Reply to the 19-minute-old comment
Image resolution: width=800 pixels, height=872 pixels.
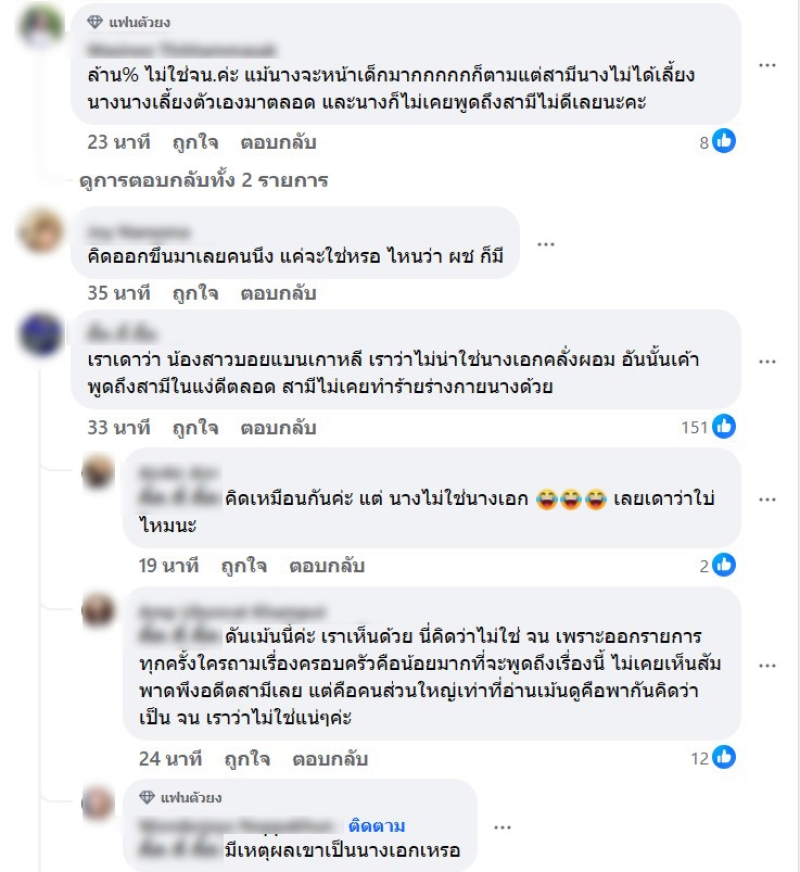tap(327, 566)
